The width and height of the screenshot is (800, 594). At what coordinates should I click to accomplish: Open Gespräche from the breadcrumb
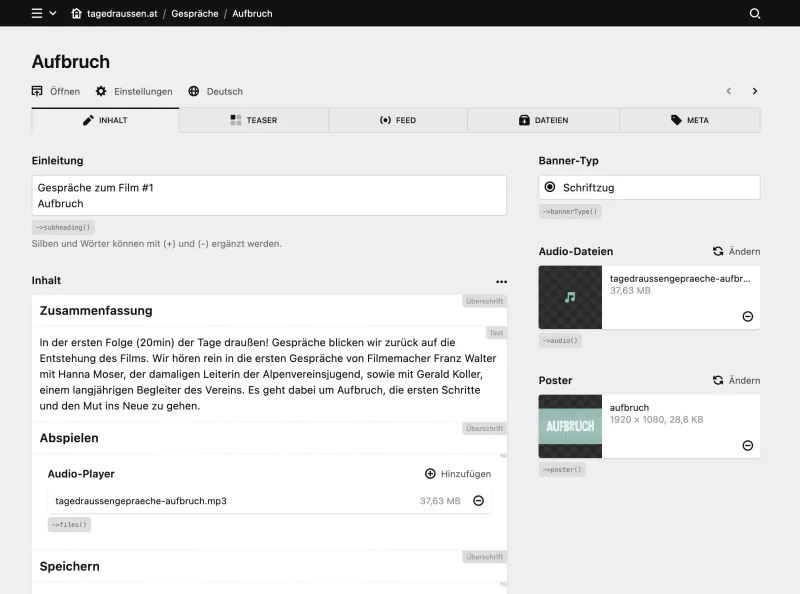click(x=196, y=14)
